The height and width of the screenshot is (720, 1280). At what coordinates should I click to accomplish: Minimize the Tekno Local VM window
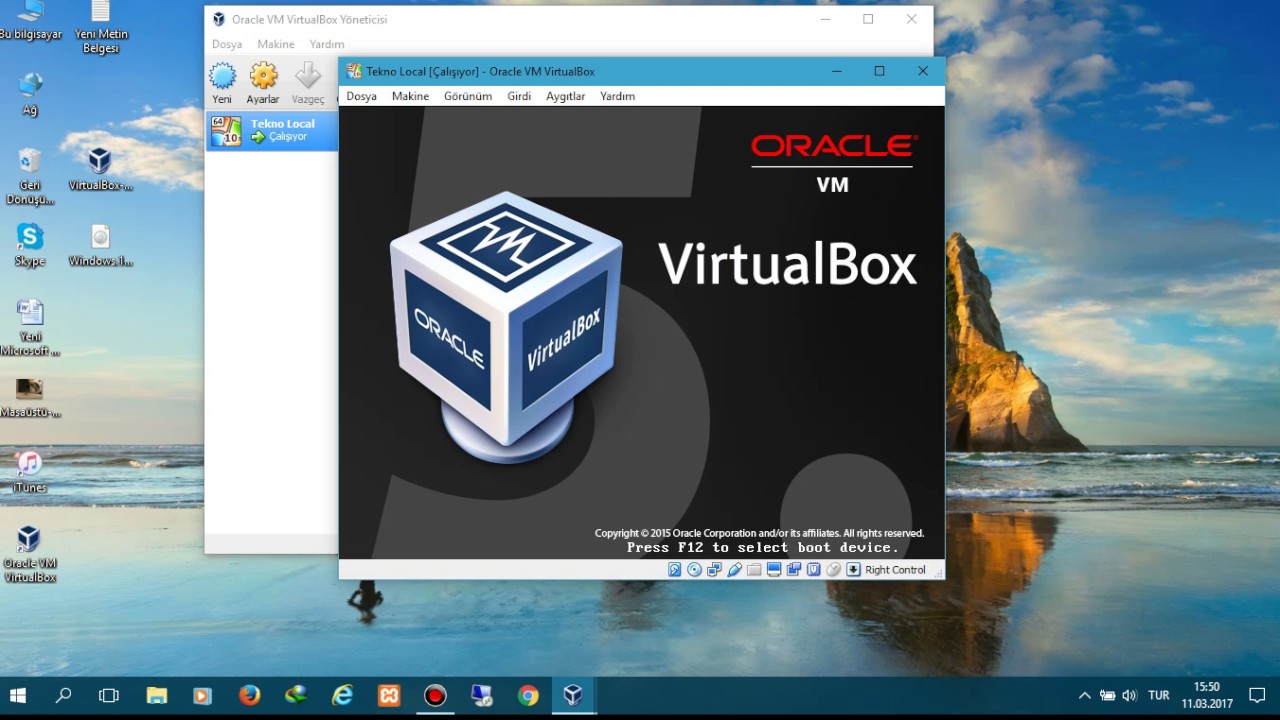pyautogui.click(x=836, y=71)
